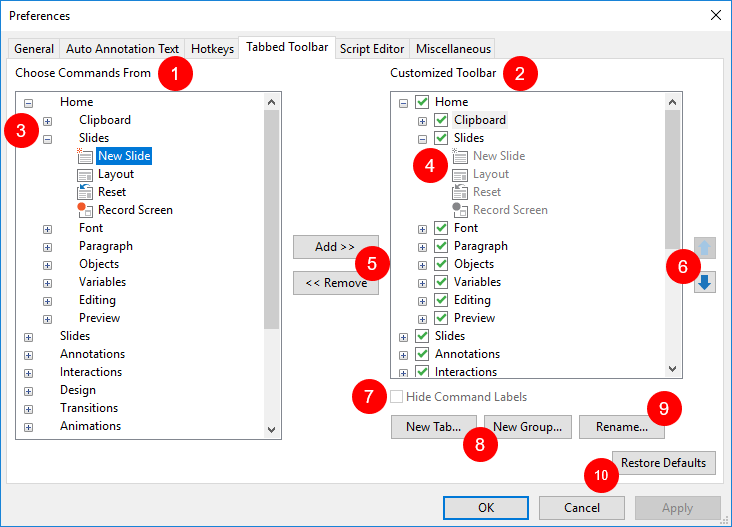
Task: Expand the Paragraph group in the left commands tree
Action: (47, 247)
